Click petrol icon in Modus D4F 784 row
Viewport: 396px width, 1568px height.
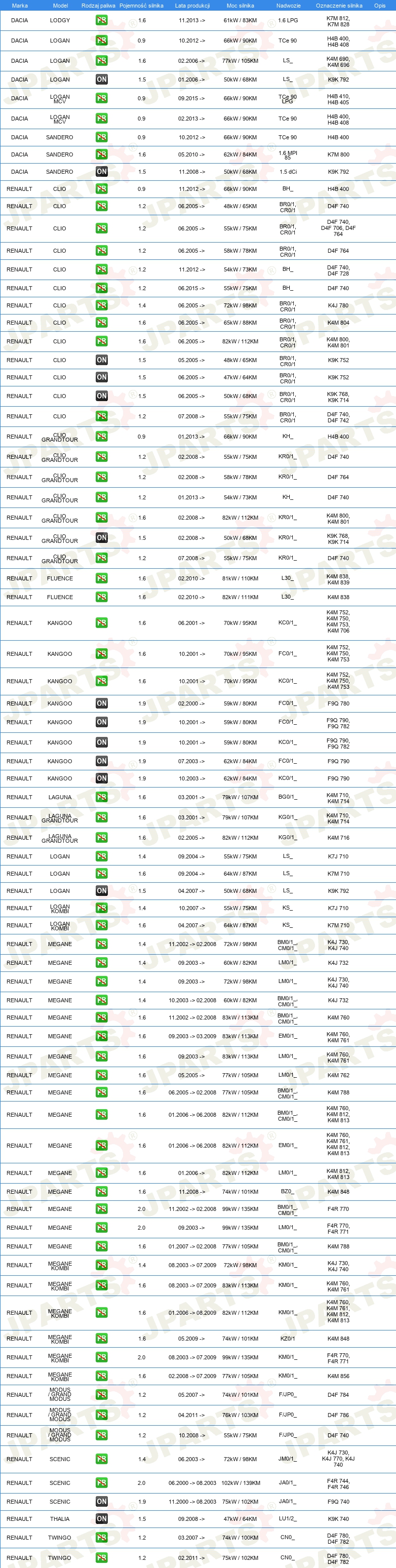click(102, 1394)
